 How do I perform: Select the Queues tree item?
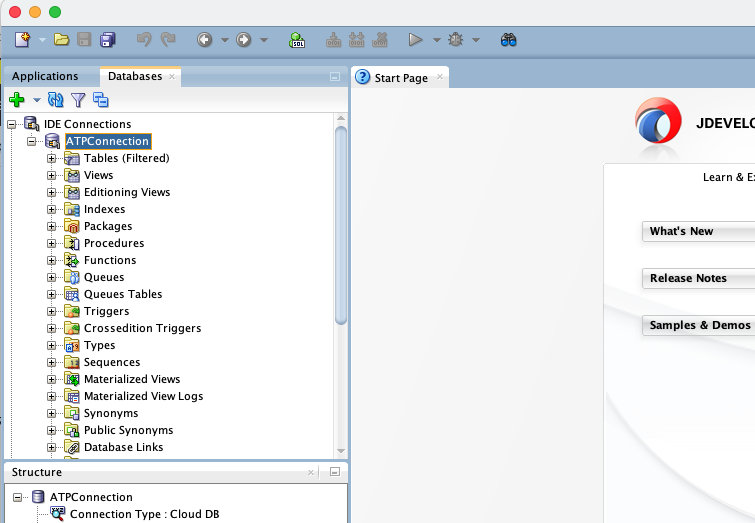pos(104,277)
